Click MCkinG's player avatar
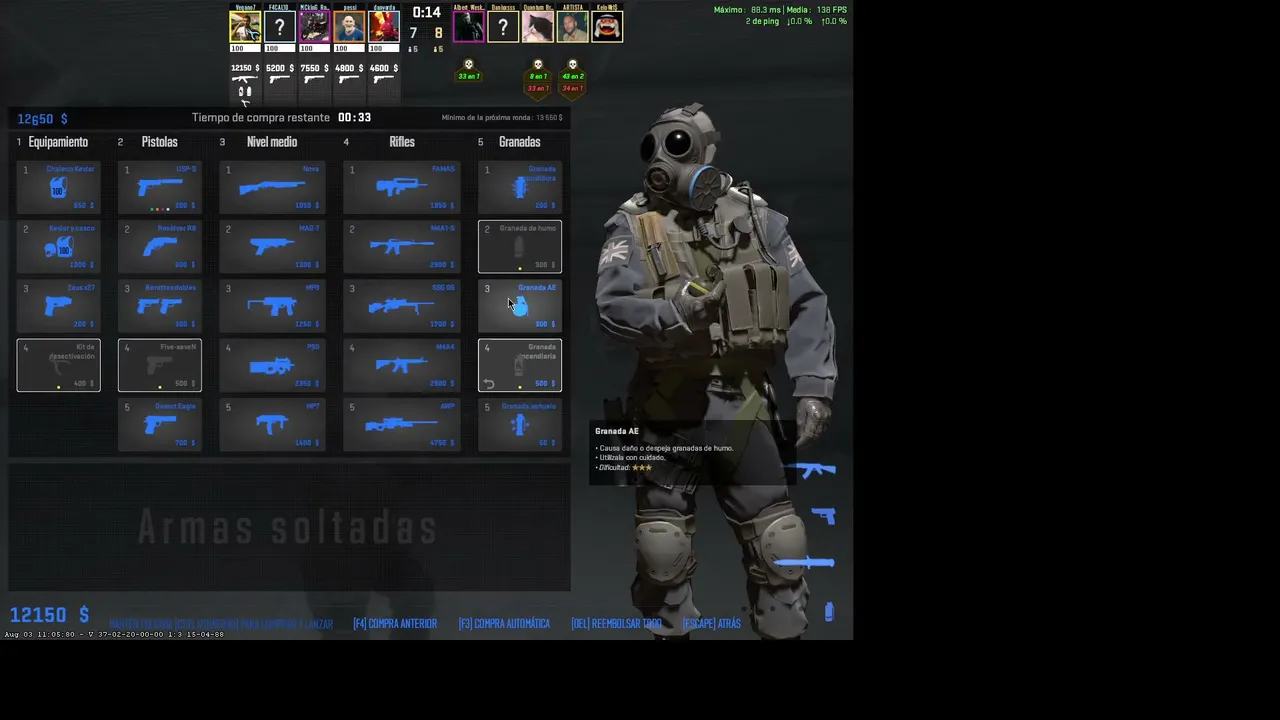1280x720 pixels. (314, 27)
